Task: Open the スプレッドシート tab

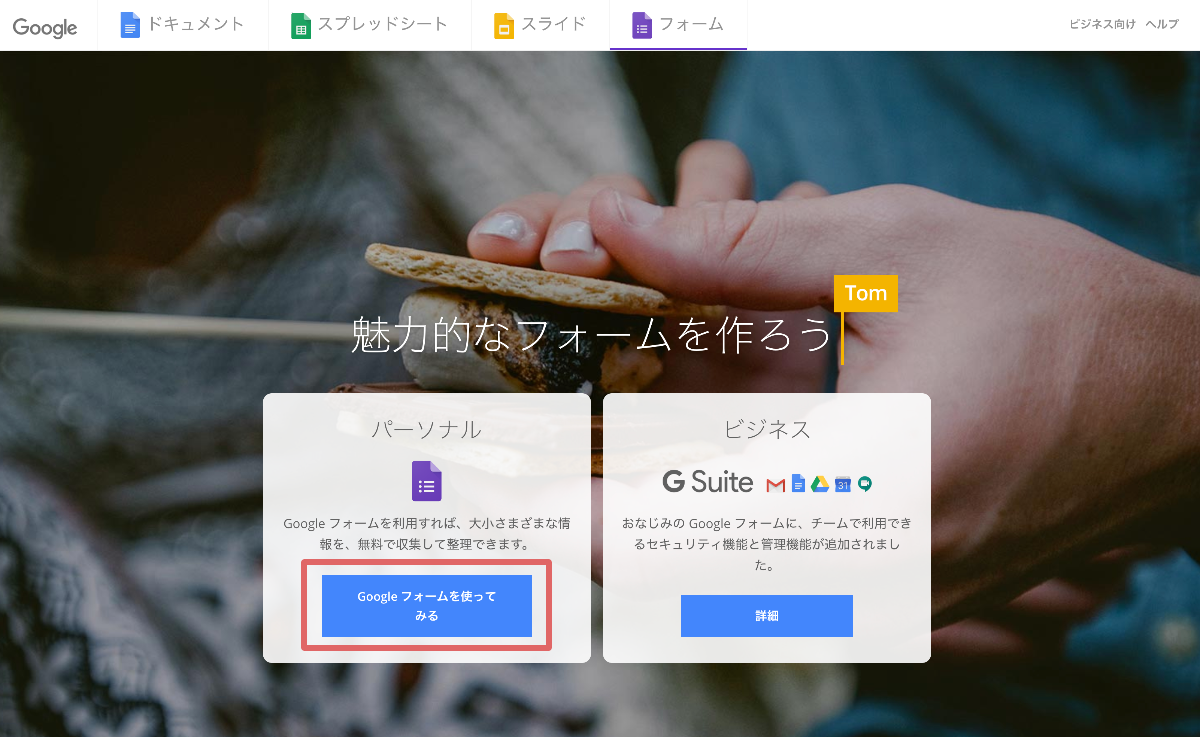Action: pos(370,25)
